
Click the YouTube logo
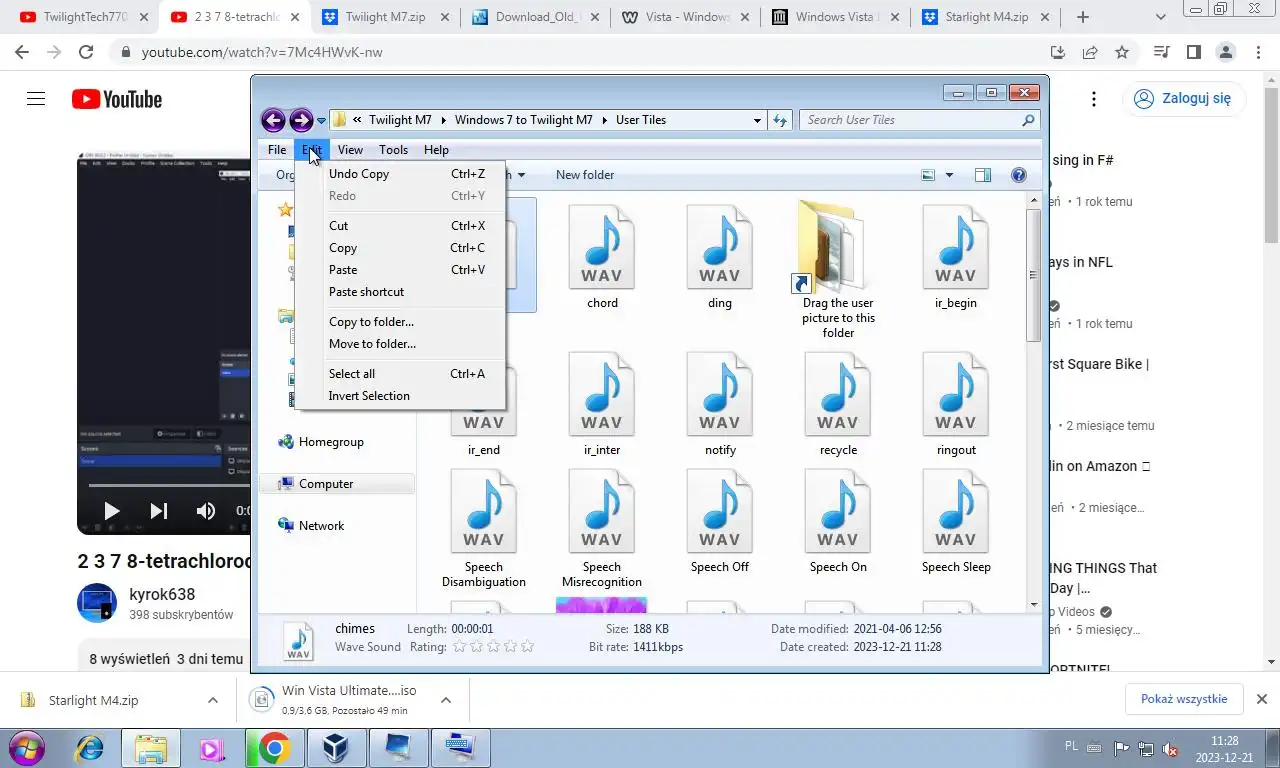pos(117,99)
